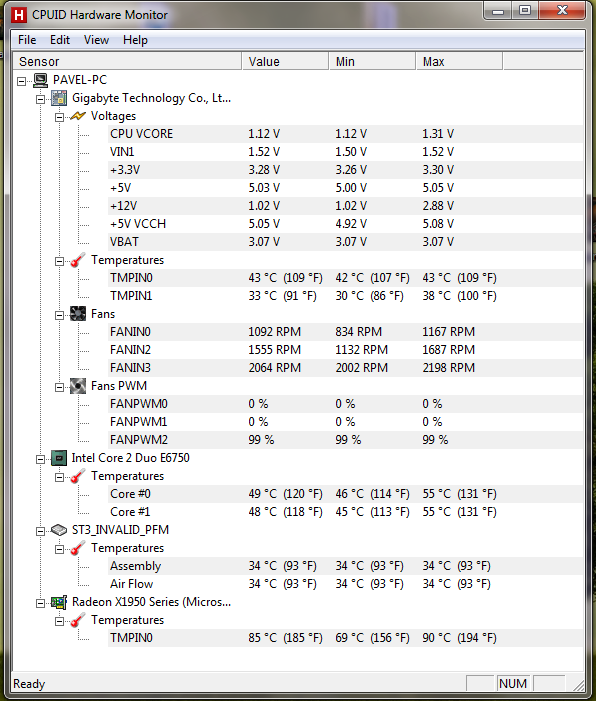The height and width of the screenshot is (701, 596).
Task: Click the HWMonitor red H title icon
Action: [19, 15]
